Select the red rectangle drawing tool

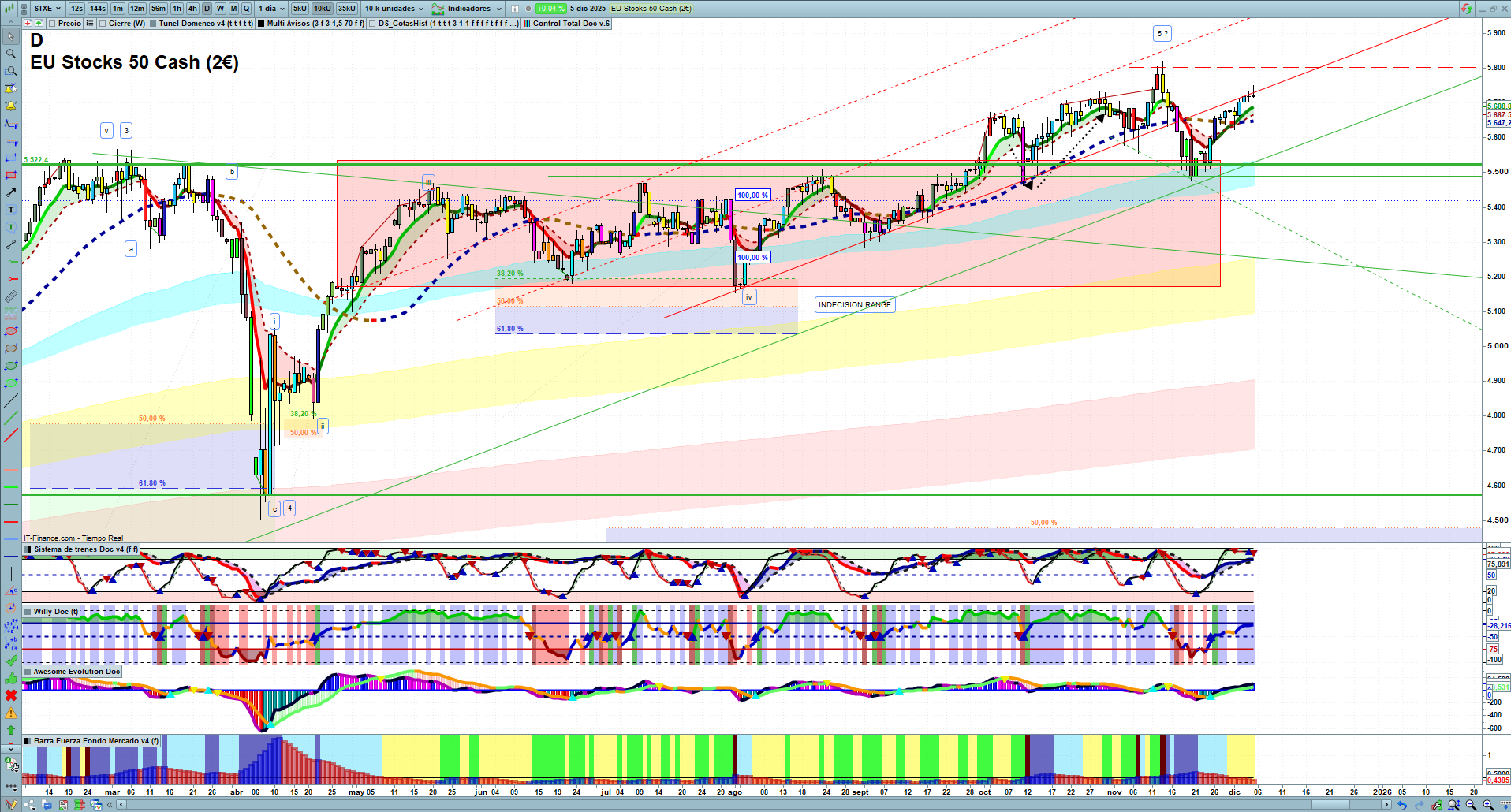click(x=11, y=175)
